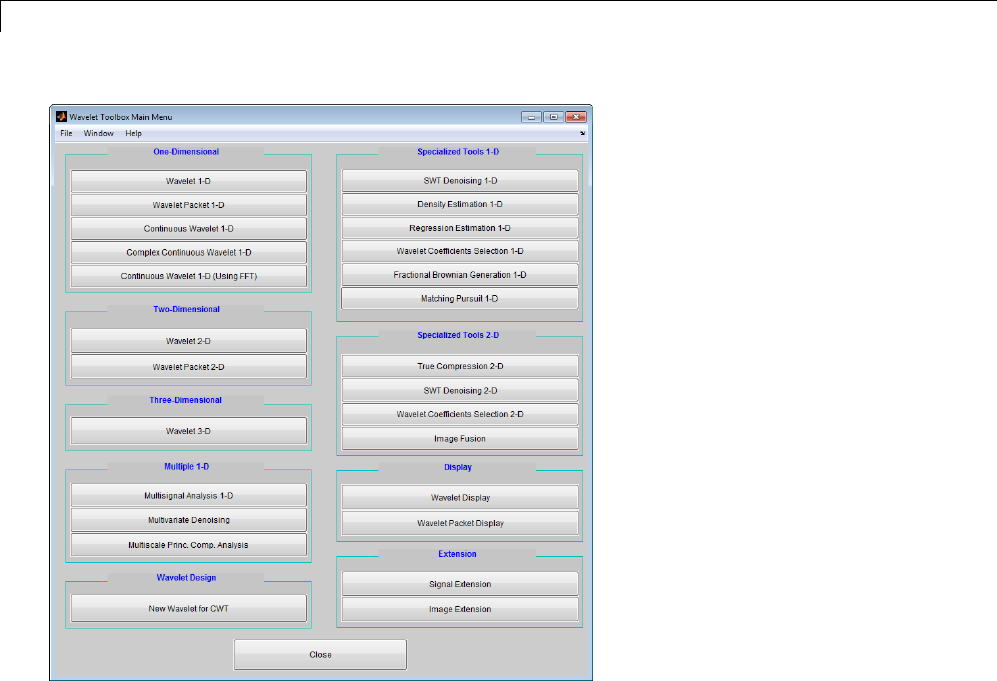This screenshot has height=681, width=997.
Task: Select Matching Pursuit 1-D
Action: (x=460, y=299)
